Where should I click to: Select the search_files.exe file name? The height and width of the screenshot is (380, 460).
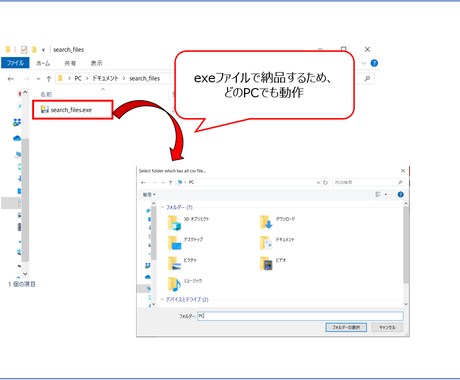tap(71, 110)
